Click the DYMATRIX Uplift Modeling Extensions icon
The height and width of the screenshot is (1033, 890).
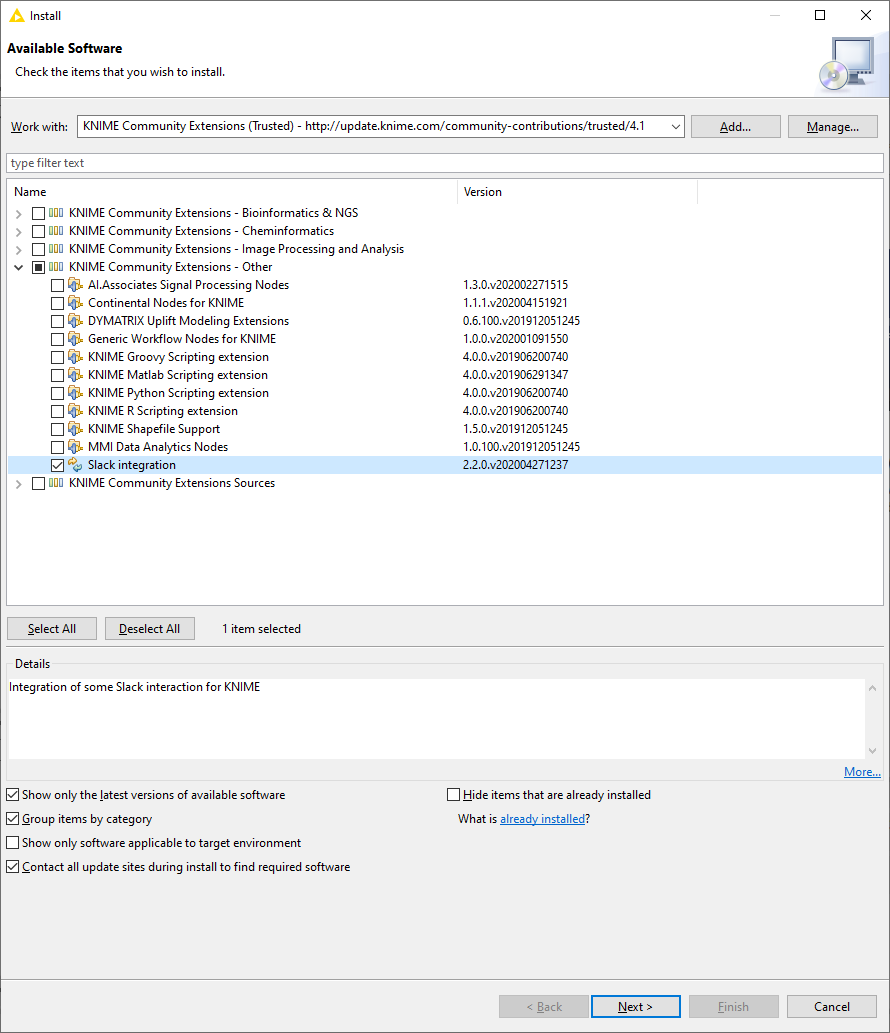75,321
